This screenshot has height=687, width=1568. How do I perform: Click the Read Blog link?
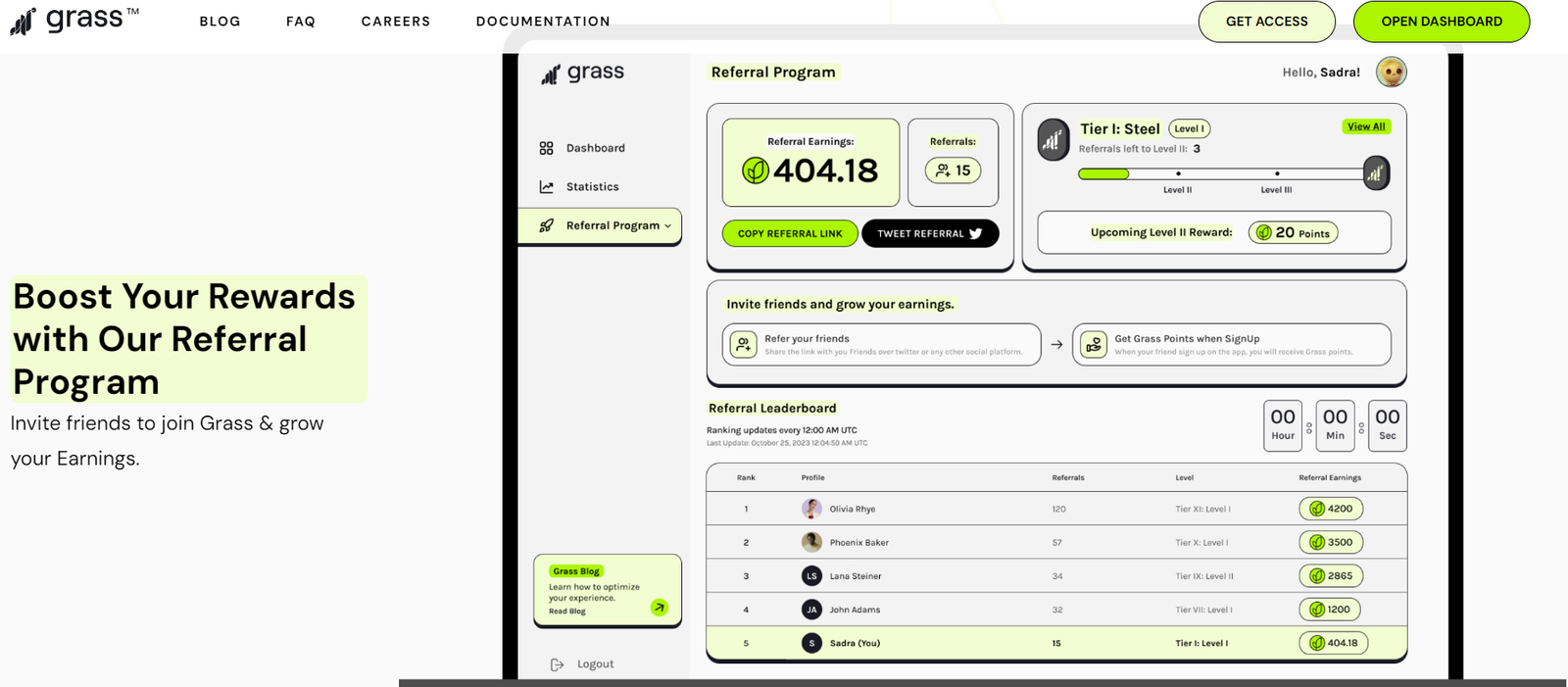[567, 612]
